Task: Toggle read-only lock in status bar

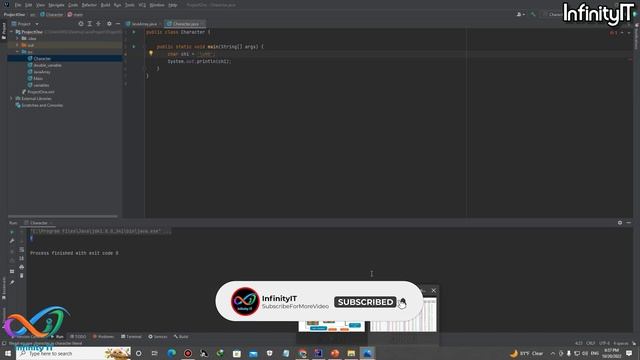Action: pyautogui.click(x=634, y=343)
